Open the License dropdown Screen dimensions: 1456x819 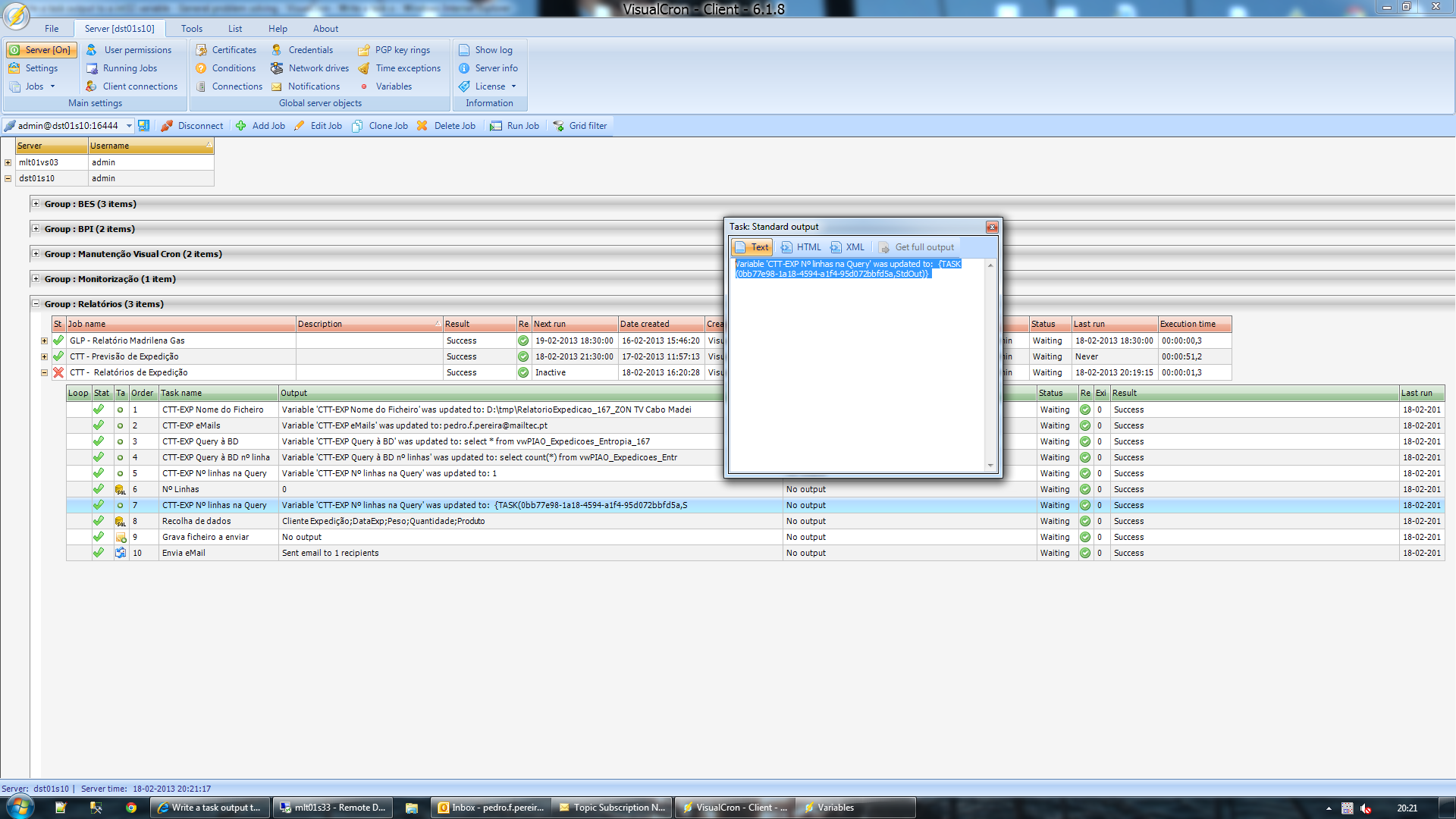(488, 86)
